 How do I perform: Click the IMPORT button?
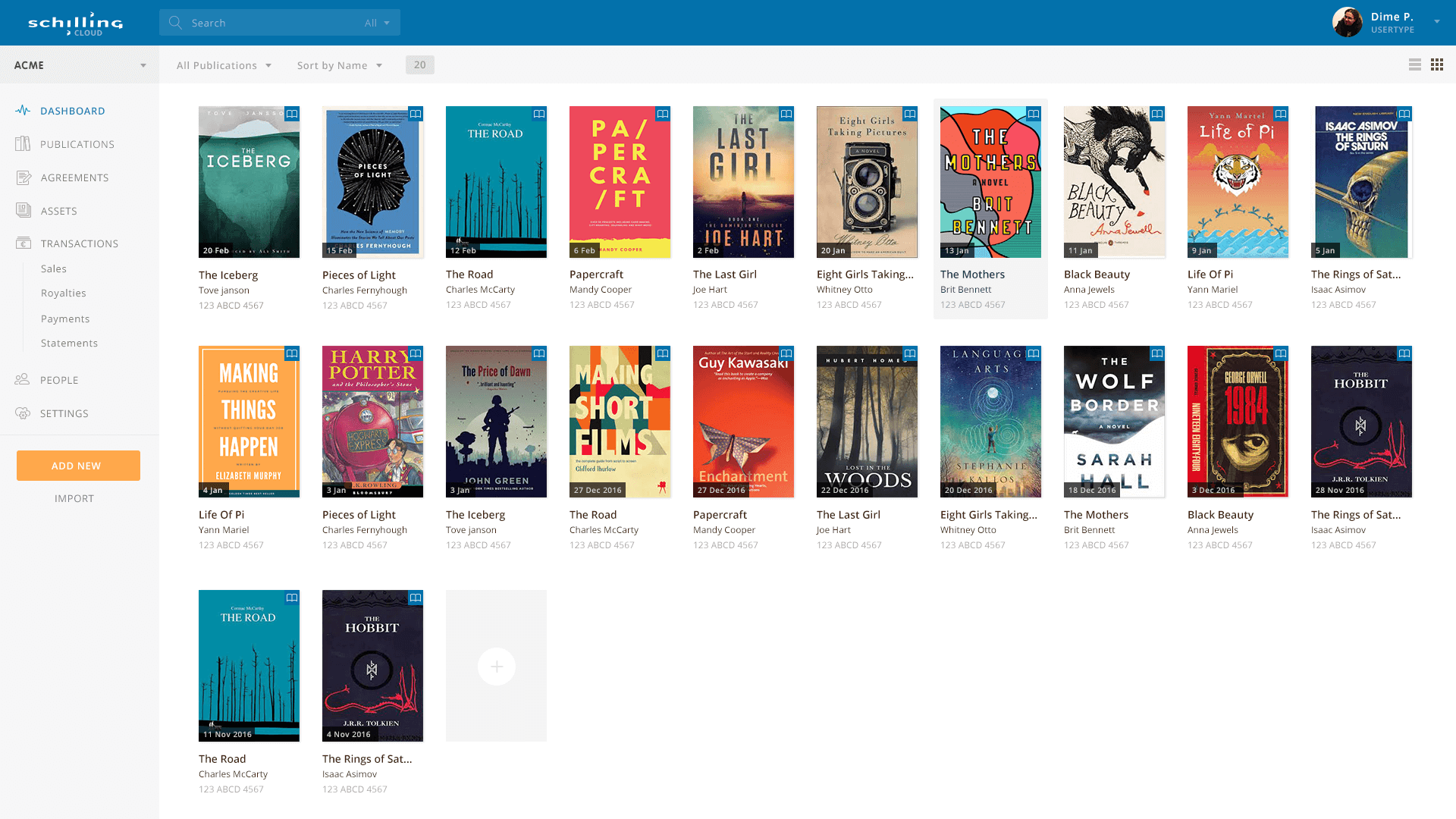pyautogui.click(x=74, y=498)
